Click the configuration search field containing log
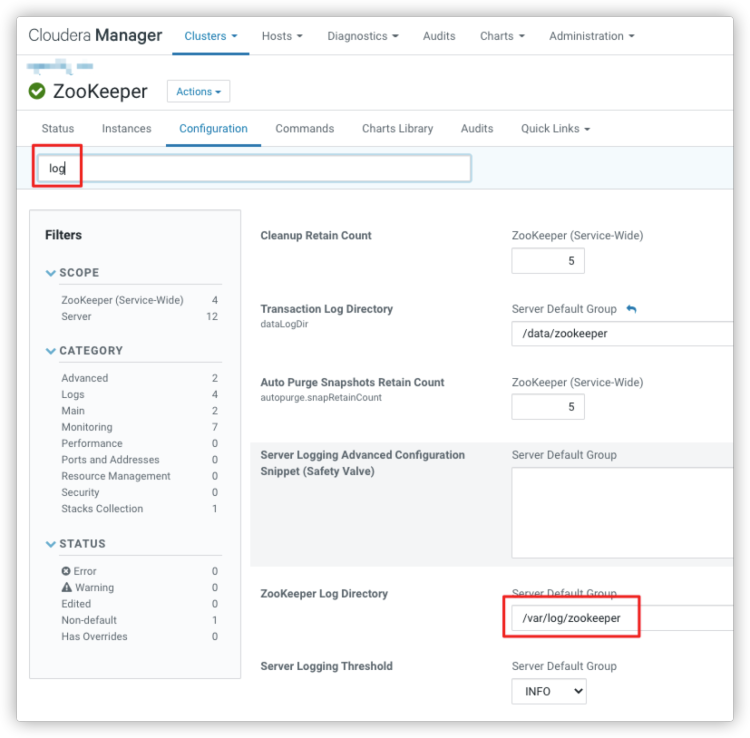Screen dimensions: 750x738 (x=254, y=168)
